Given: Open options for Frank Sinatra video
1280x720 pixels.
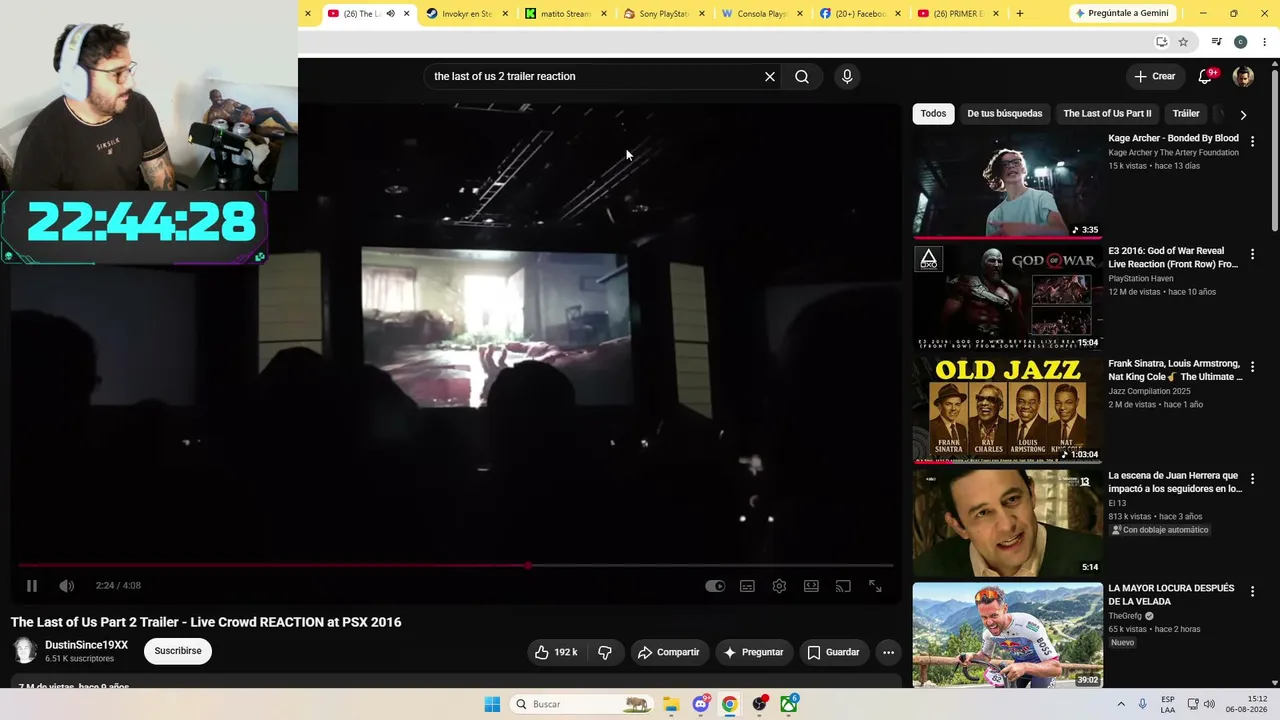Looking at the screenshot, I should tap(1252, 367).
